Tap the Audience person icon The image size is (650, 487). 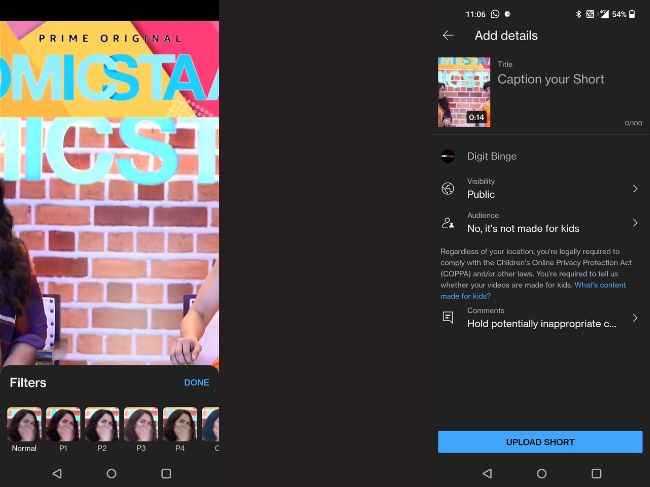(448, 223)
